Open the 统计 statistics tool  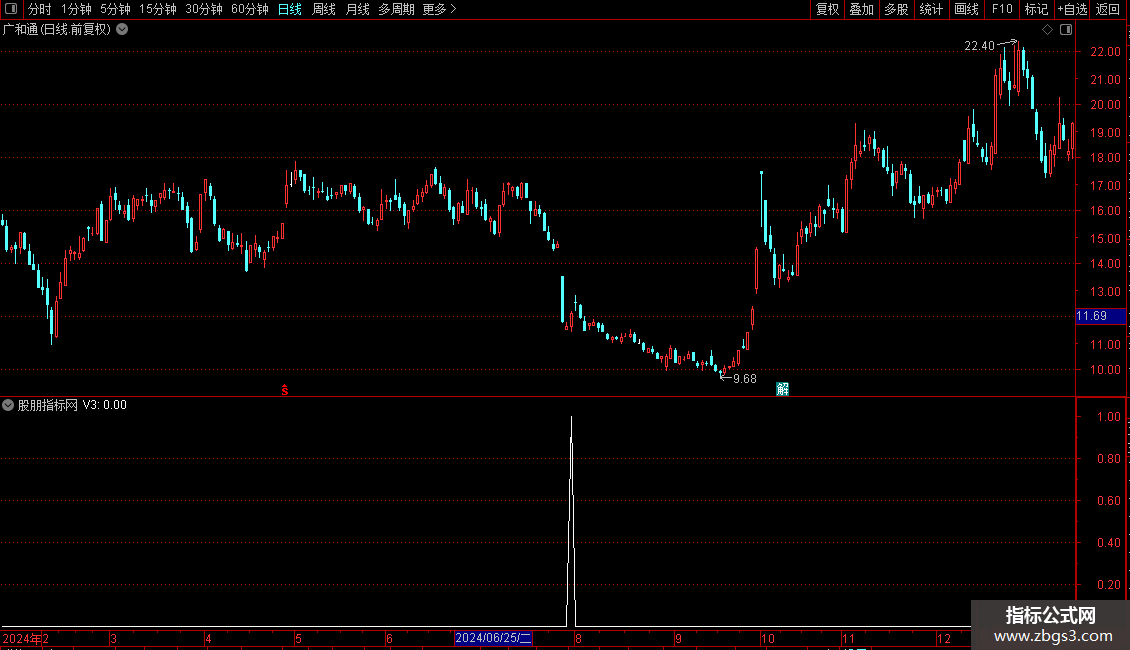coord(930,9)
